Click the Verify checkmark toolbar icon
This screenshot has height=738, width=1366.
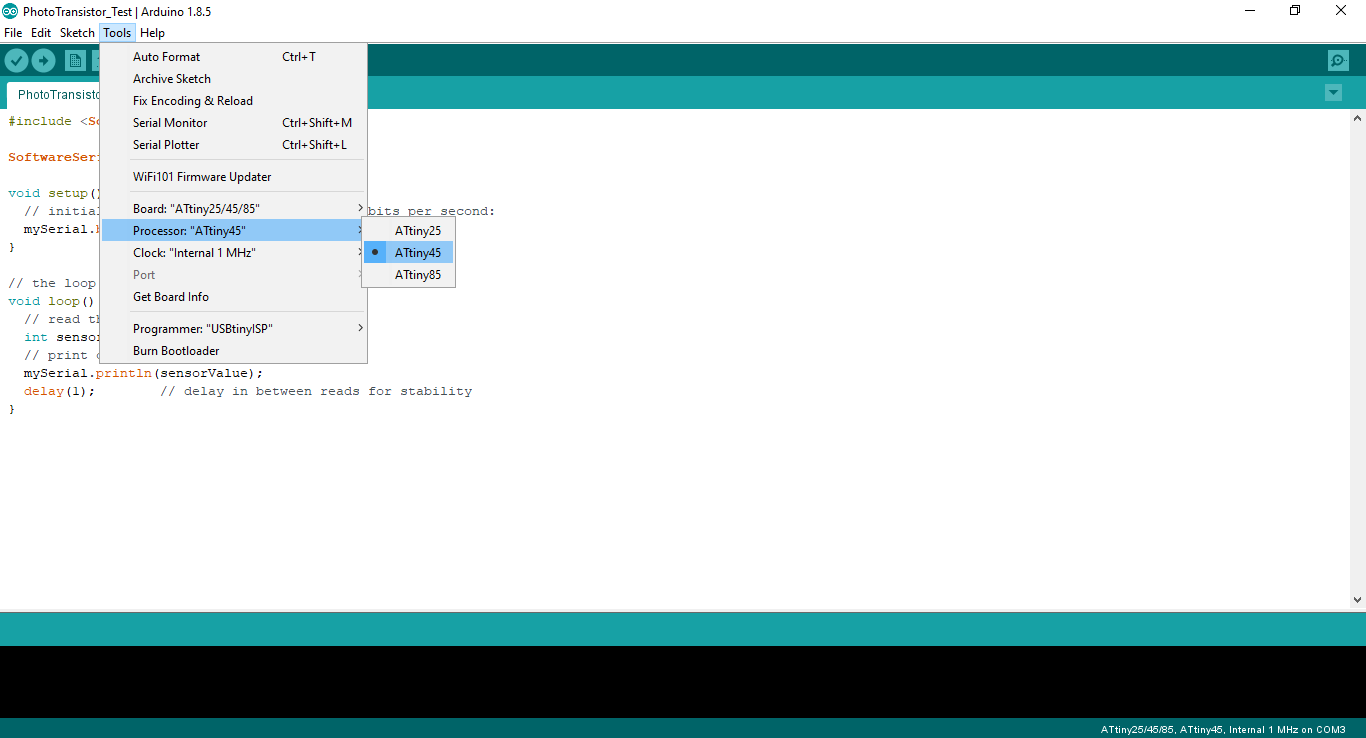(x=16, y=61)
